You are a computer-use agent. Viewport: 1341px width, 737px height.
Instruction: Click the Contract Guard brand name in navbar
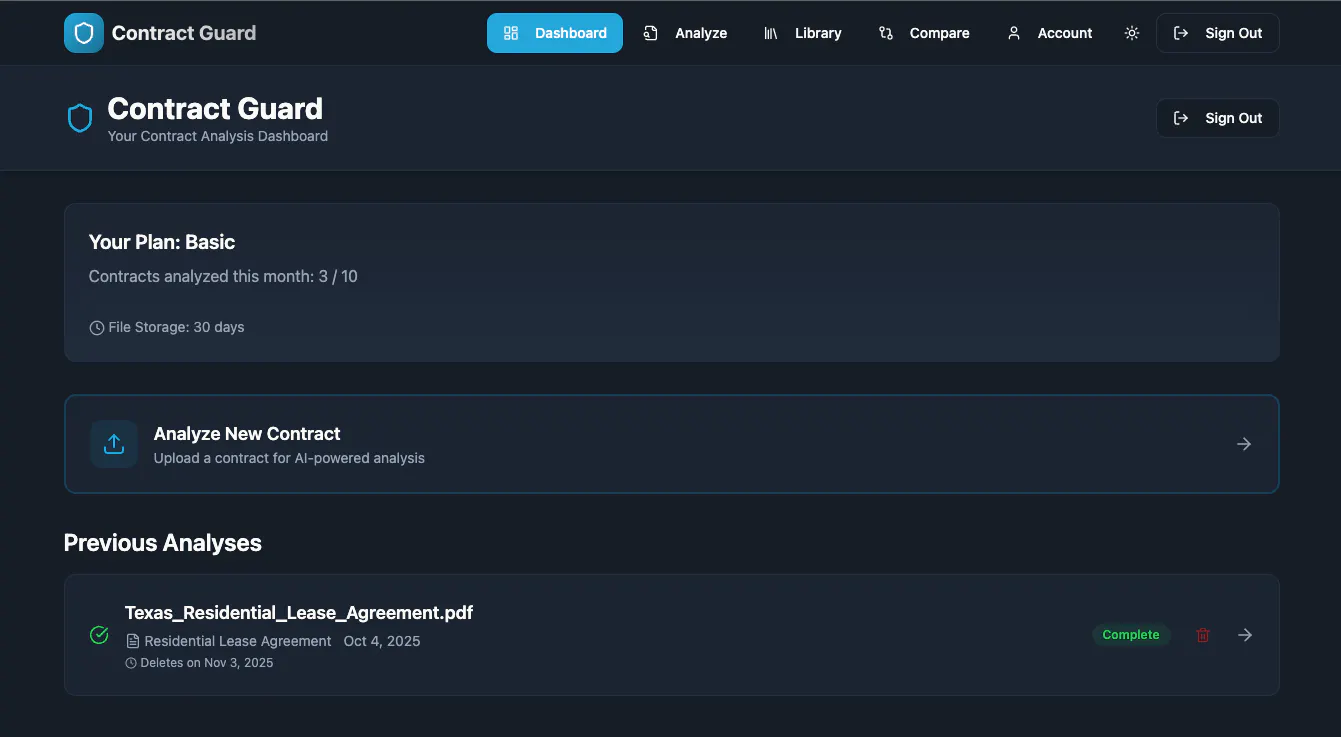coord(184,33)
